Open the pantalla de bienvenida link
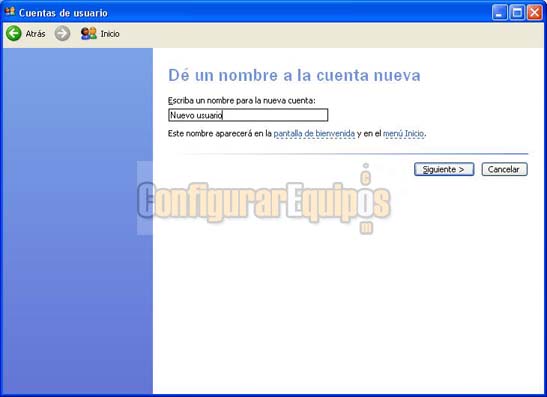 (x=314, y=133)
